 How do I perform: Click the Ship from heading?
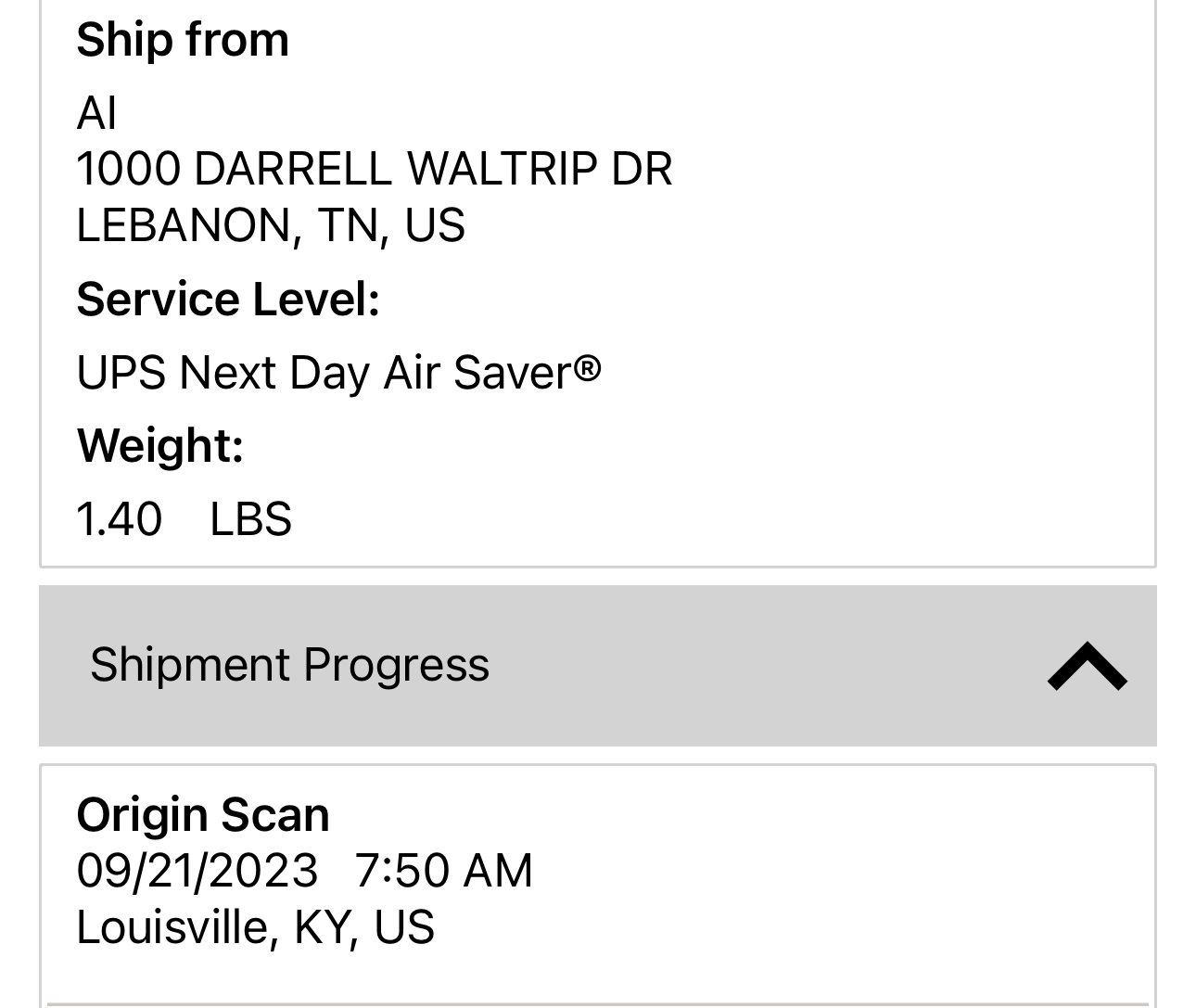pos(183,40)
